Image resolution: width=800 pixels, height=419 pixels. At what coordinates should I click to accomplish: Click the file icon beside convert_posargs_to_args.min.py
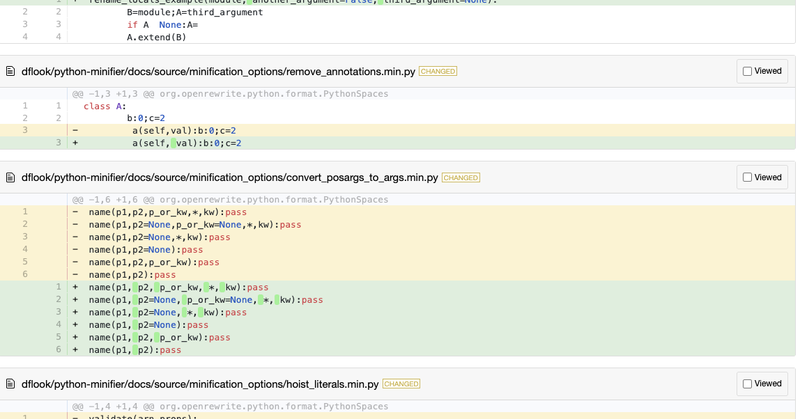[x=11, y=178]
